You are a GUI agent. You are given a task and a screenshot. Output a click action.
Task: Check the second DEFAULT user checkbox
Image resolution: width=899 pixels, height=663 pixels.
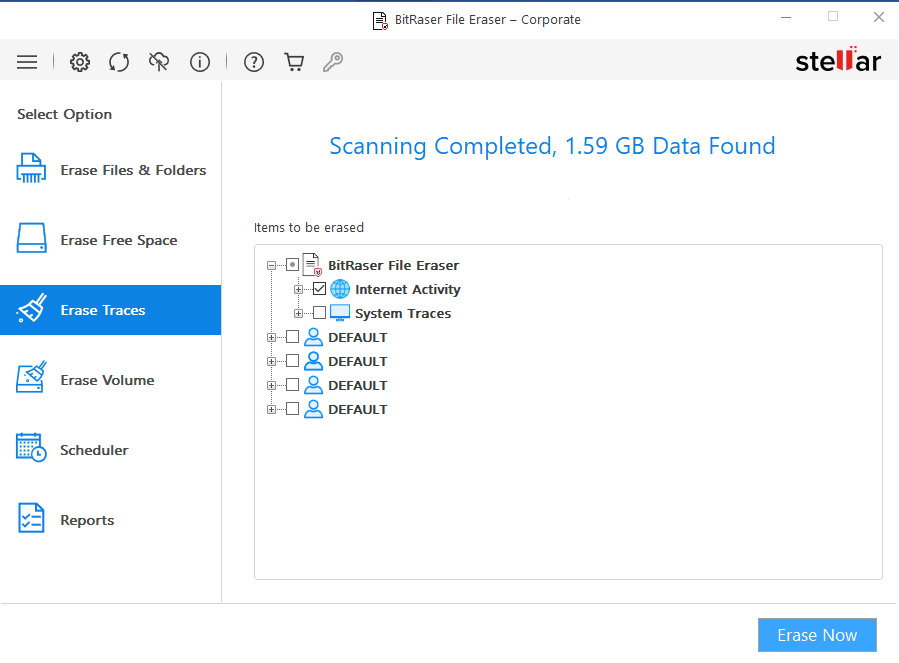click(x=292, y=361)
